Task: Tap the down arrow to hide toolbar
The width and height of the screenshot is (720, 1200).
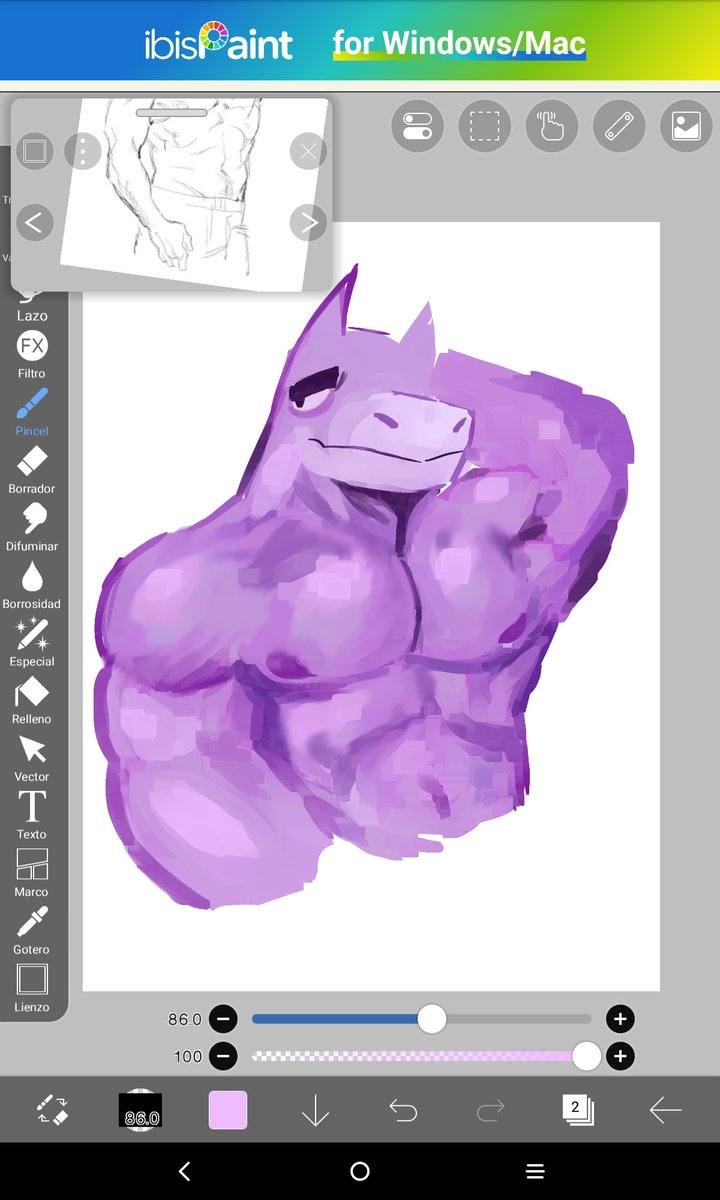Action: [x=315, y=1110]
